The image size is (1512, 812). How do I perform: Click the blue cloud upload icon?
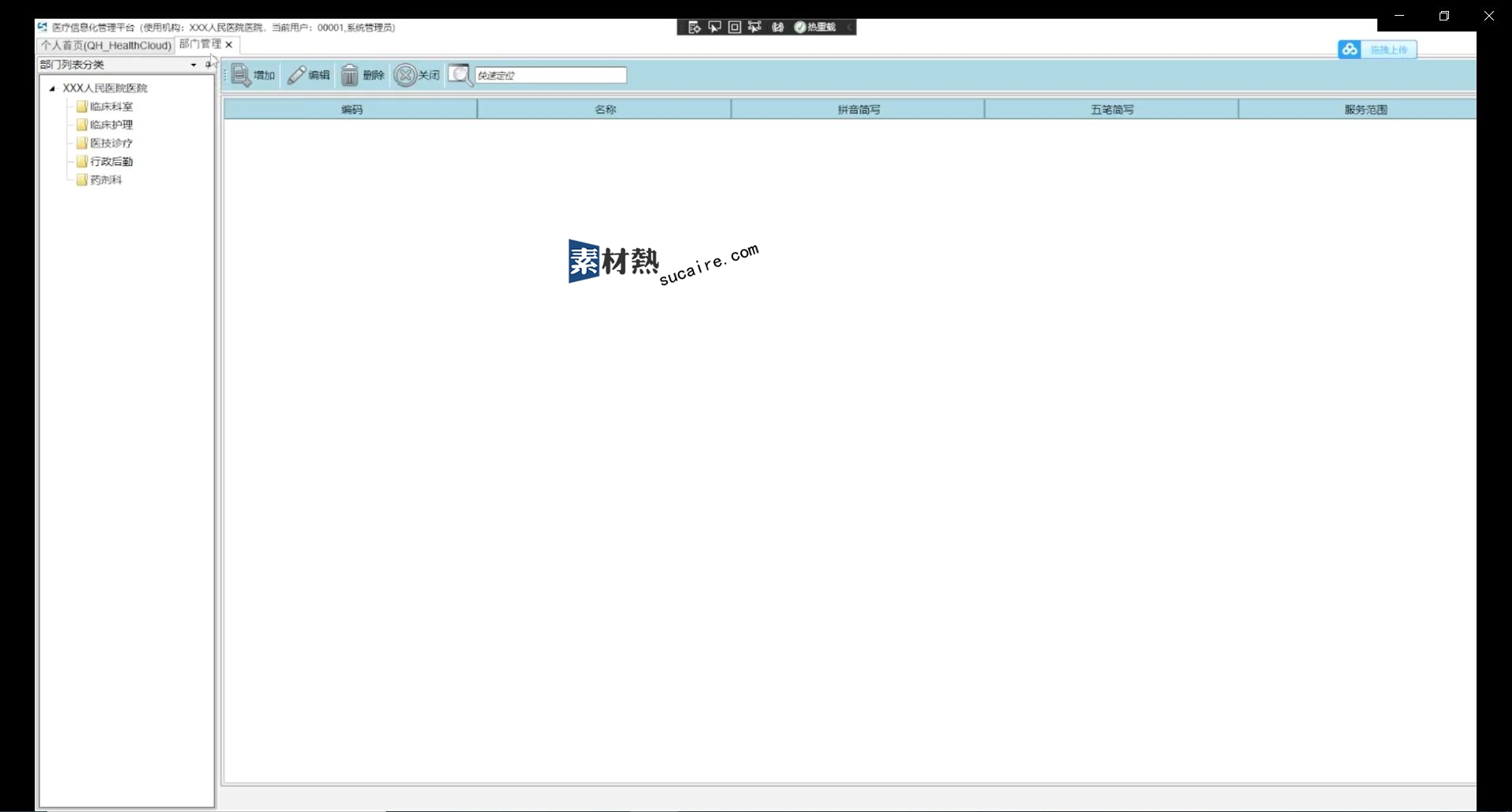point(1350,50)
